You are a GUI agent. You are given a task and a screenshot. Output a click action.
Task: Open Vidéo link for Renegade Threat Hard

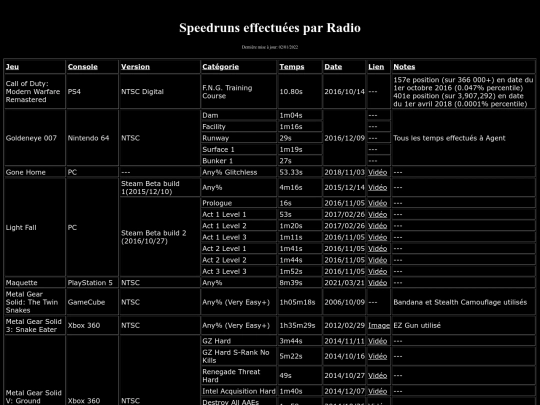coord(377,376)
